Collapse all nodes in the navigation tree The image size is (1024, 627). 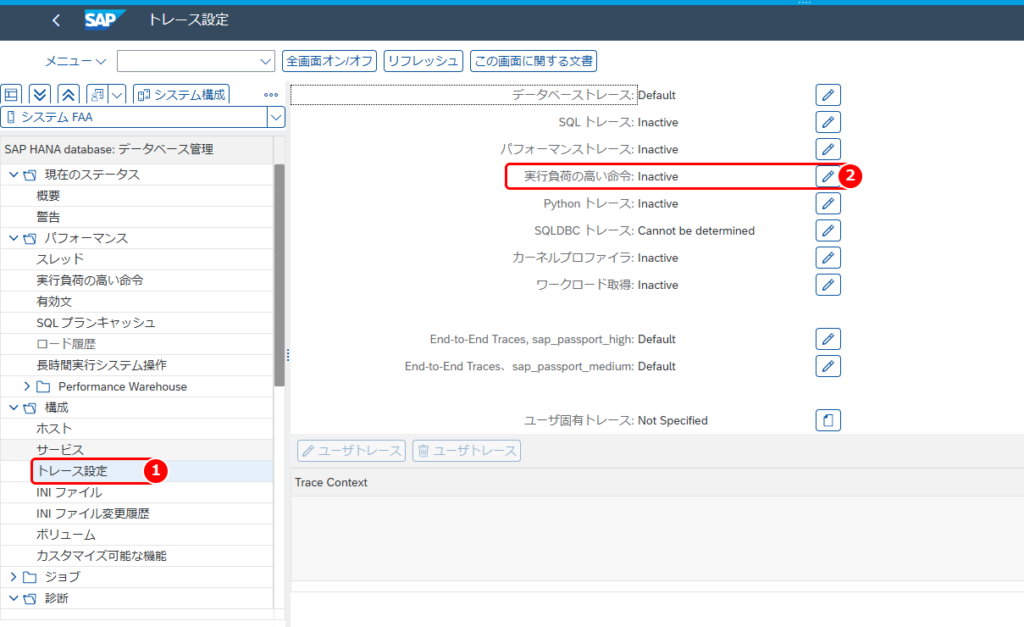69,95
